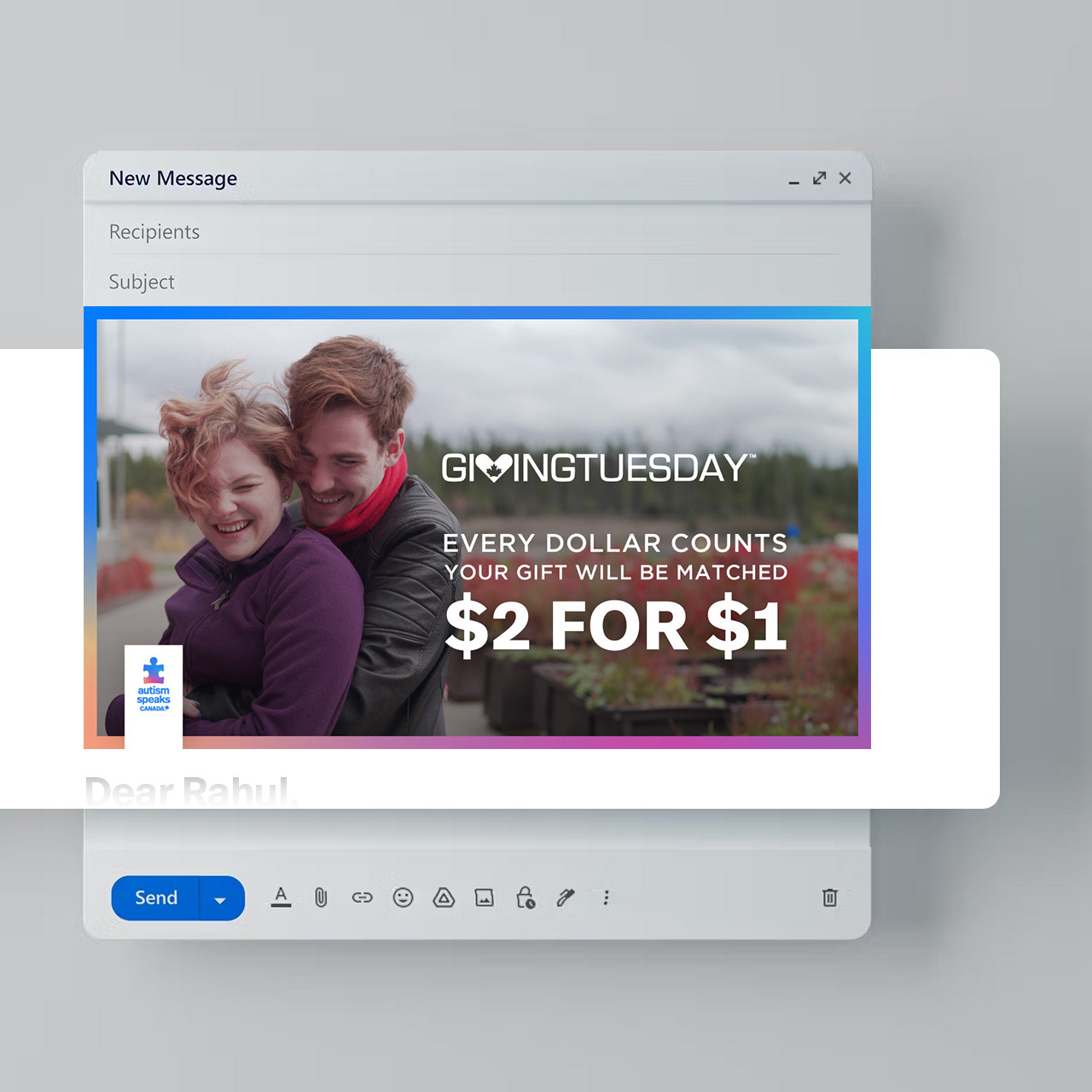Click the Recipients field
The height and width of the screenshot is (1092, 1092).
[477, 231]
